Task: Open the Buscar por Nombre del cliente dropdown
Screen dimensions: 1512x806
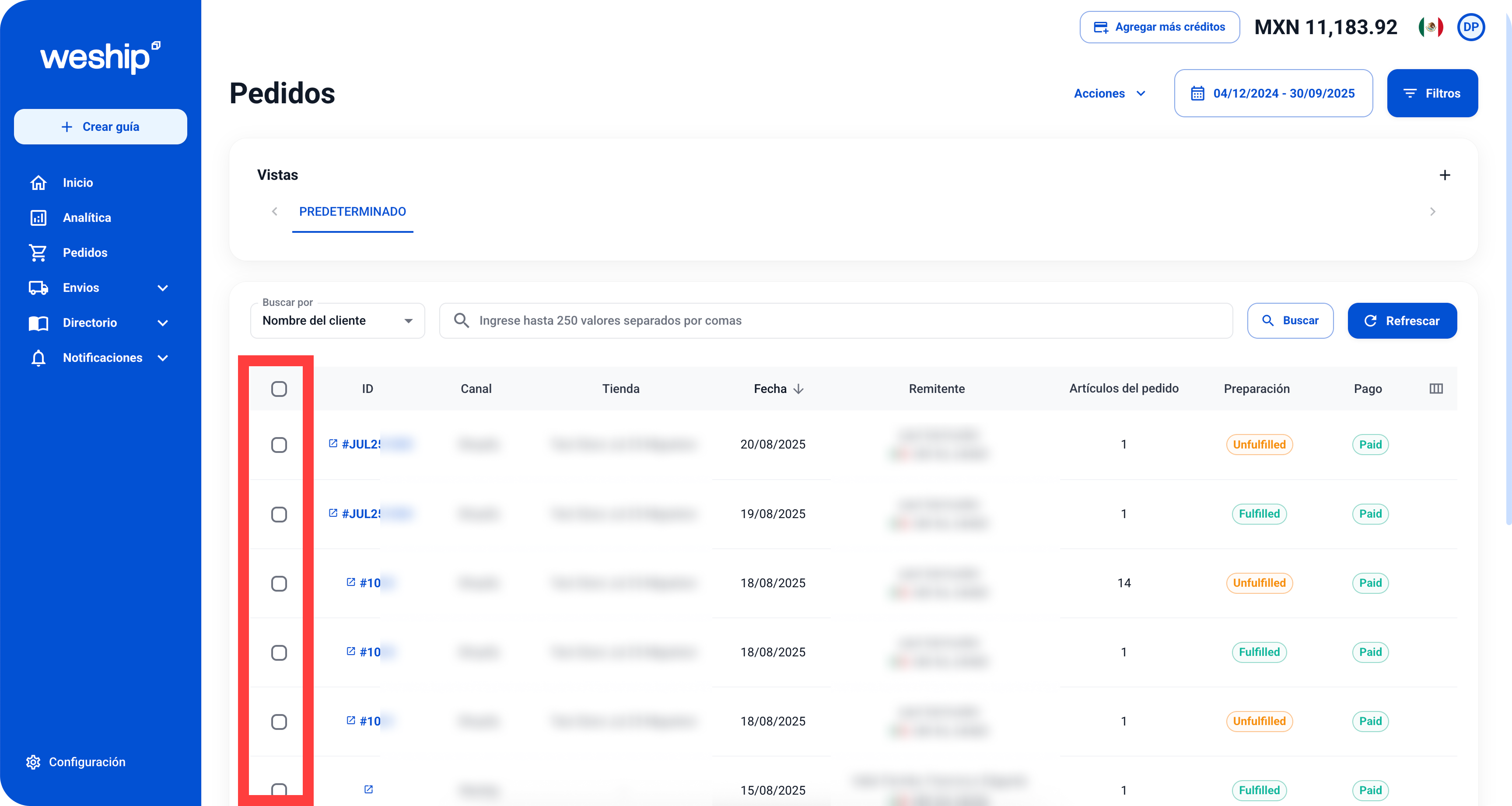Action: tap(337, 321)
